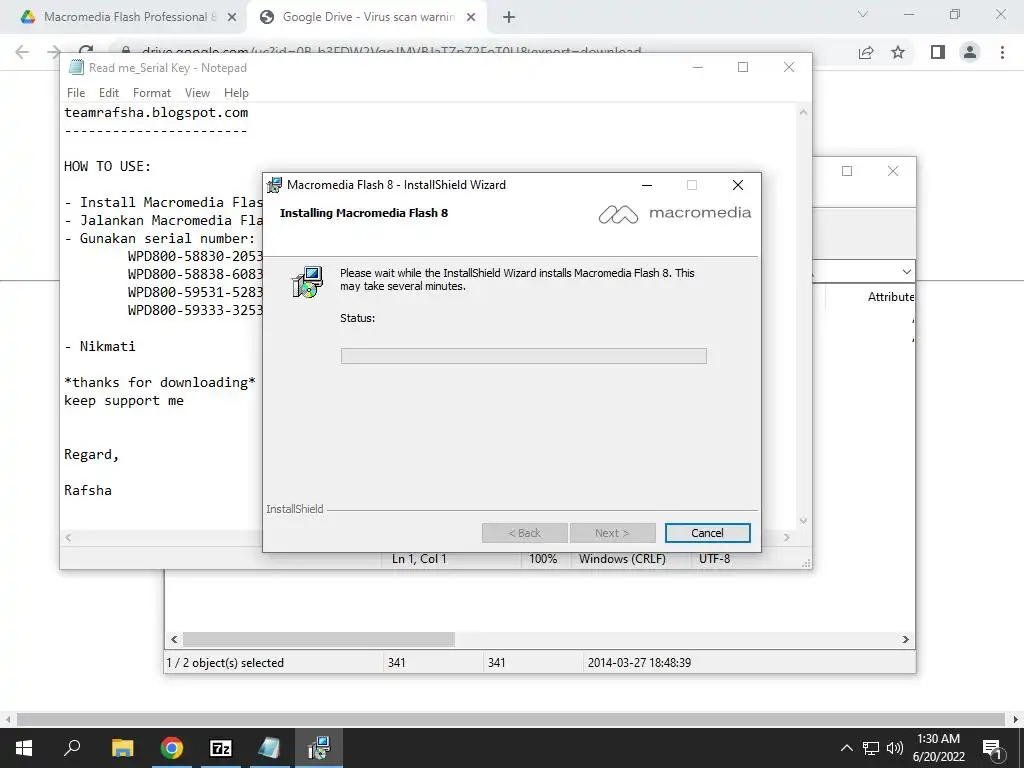Image resolution: width=1024 pixels, height=768 pixels.
Task: Close the Macromedia Flash Professional tab
Action: click(x=232, y=18)
